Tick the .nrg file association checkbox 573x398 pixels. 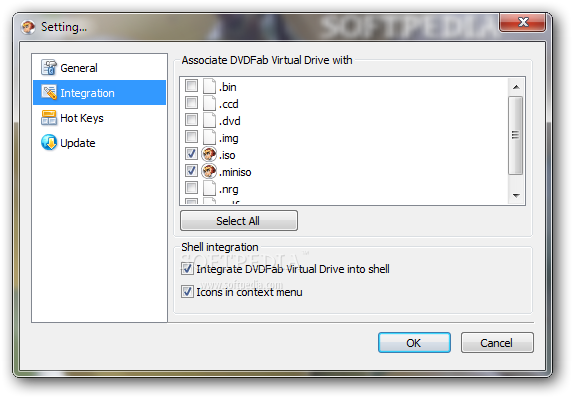point(191,187)
